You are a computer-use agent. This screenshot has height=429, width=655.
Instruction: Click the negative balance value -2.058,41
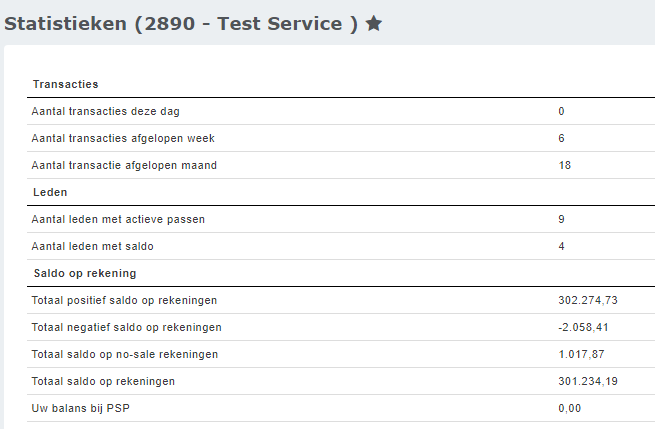[x=583, y=326]
